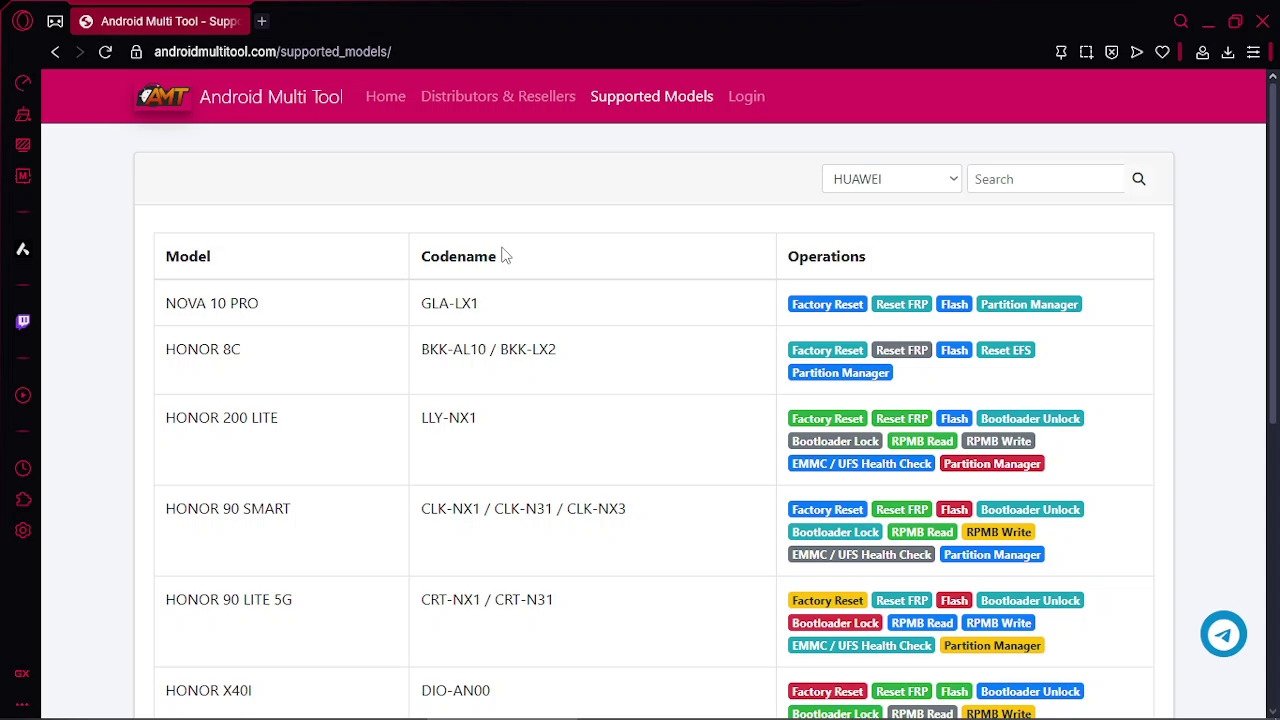Open the Opera main menu logo
The width and height of the screenshot is (1280, 720).
pos(22,21)
